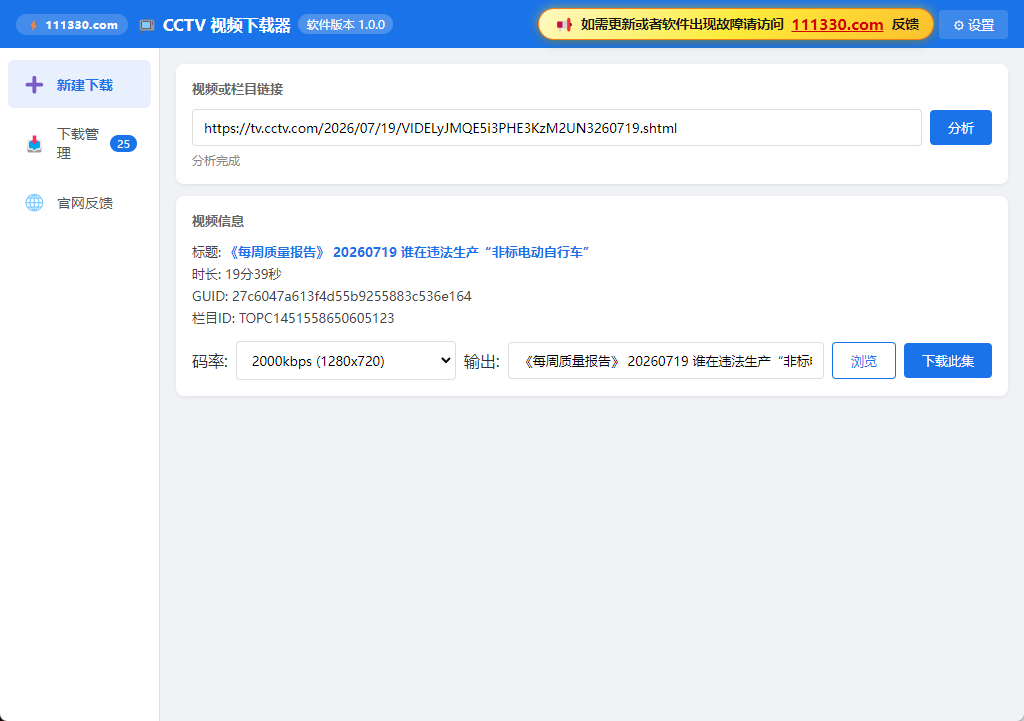The width and height of the screenshot is (1024, 721).
Task: Expand the 码率 bitrate dropdown
Action: pos(345,360)
